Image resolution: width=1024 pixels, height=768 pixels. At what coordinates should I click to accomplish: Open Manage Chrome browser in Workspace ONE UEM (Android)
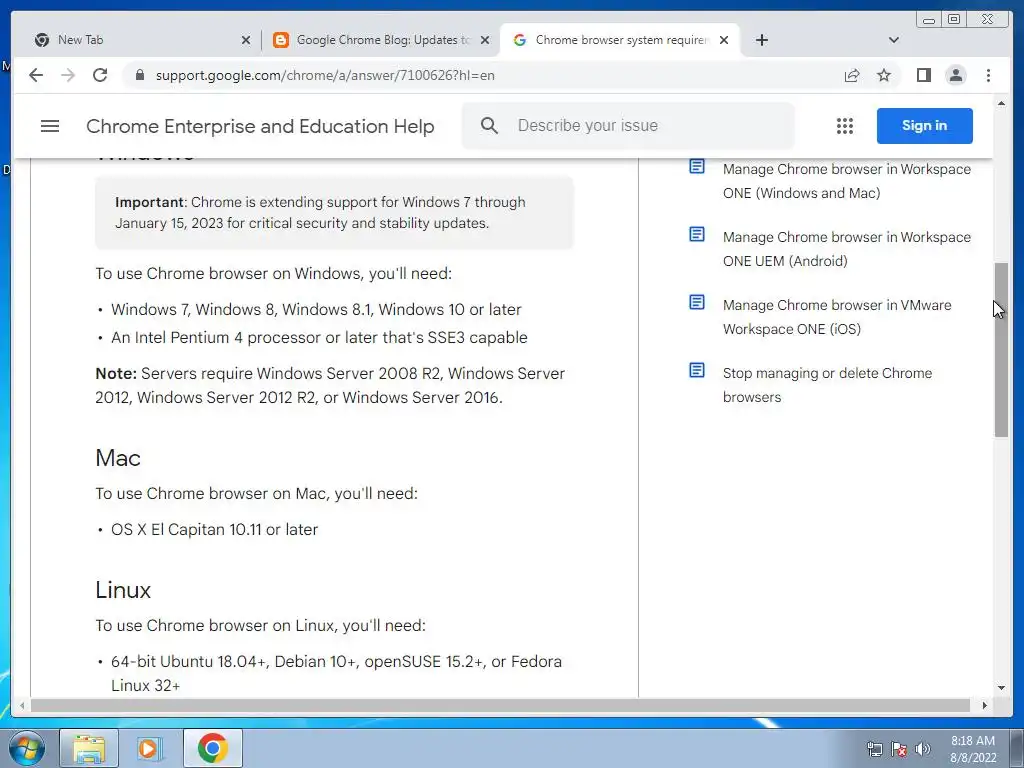pos(846,249)
